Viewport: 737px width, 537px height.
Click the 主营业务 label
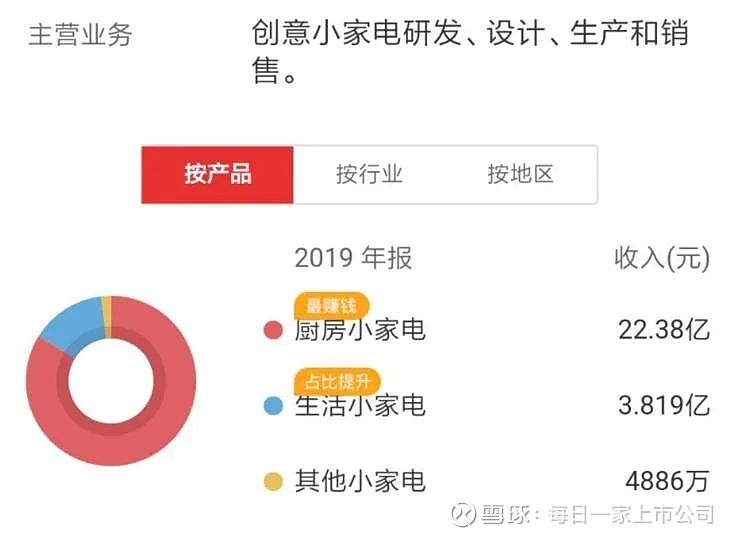[80, 35]
